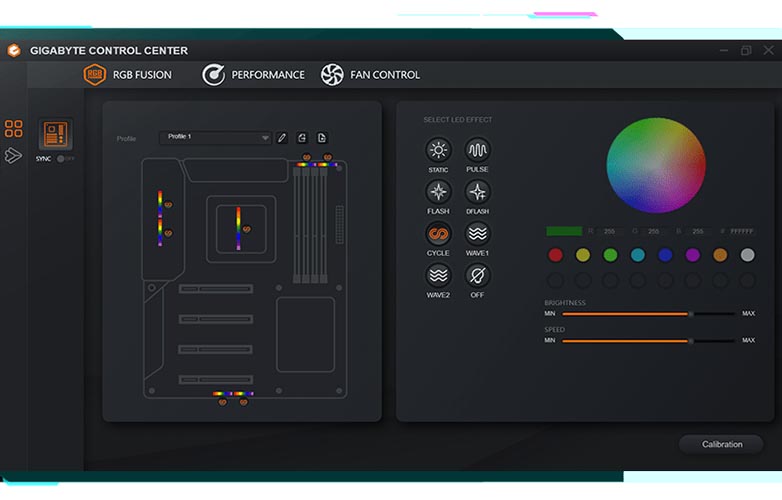Screen dimensions: 782x500
Task: Click the export profile icon
Action: click(x=322, y=138)
